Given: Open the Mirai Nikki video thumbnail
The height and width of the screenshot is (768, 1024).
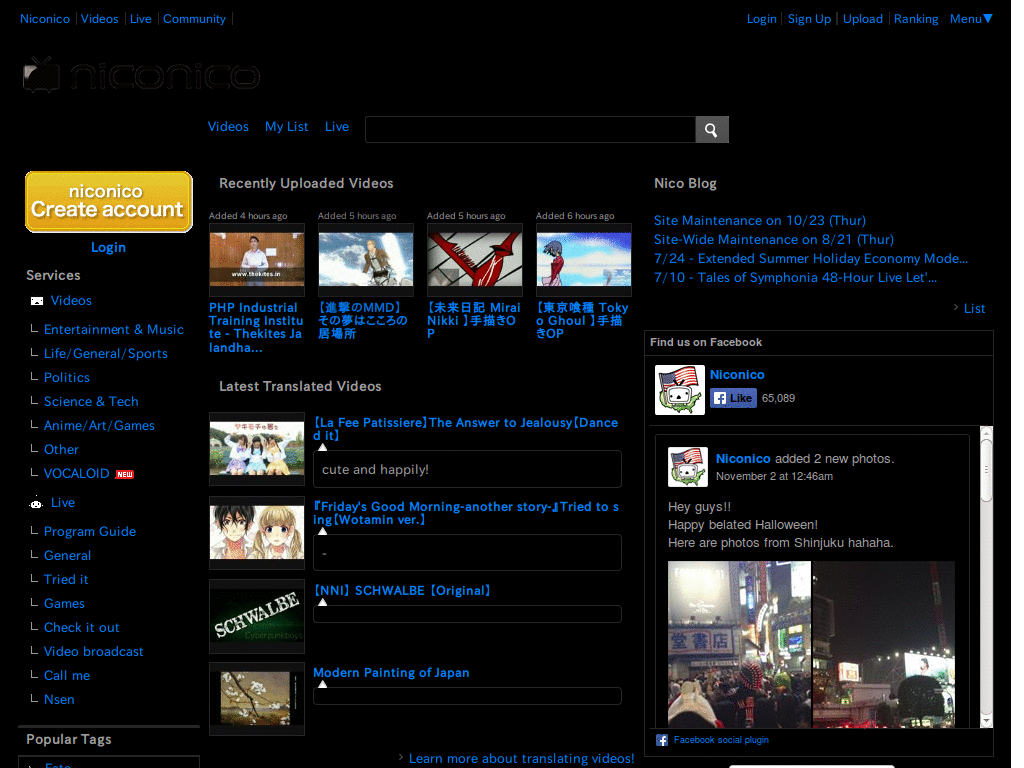Looking at the screenshot, I should pyautogui.click(x=475, y=260).
